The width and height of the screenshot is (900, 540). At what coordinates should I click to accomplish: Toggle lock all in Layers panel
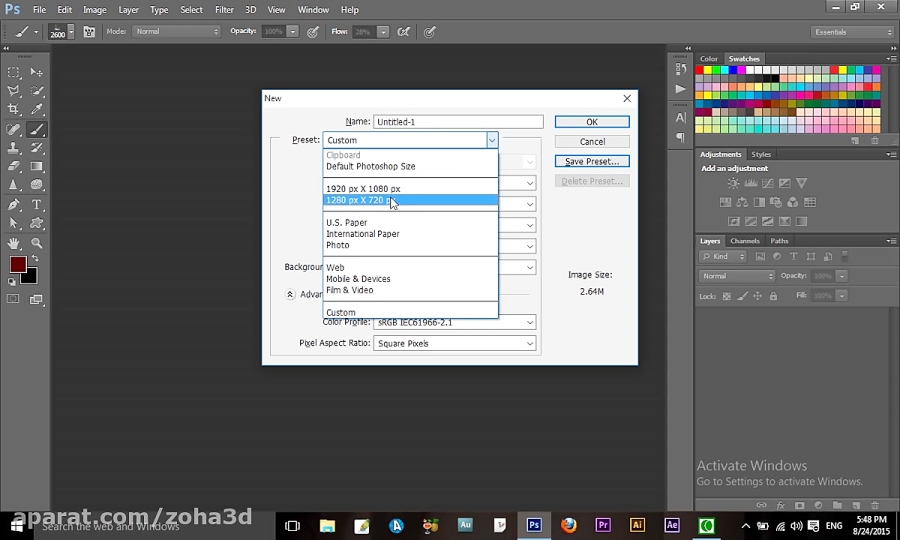(773, 296)
